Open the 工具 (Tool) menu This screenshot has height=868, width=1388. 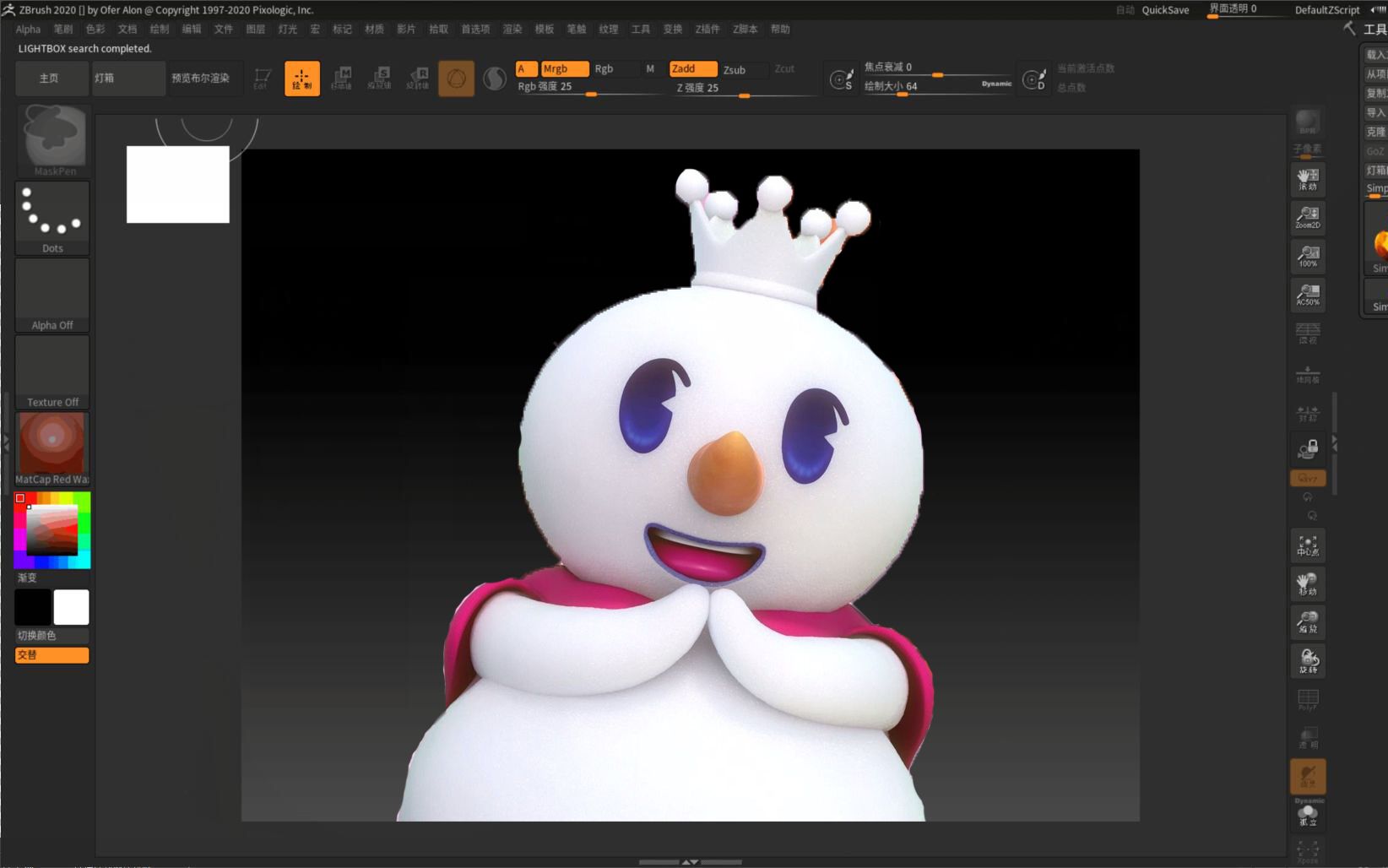pyautogui.click(x=641, y=29)
